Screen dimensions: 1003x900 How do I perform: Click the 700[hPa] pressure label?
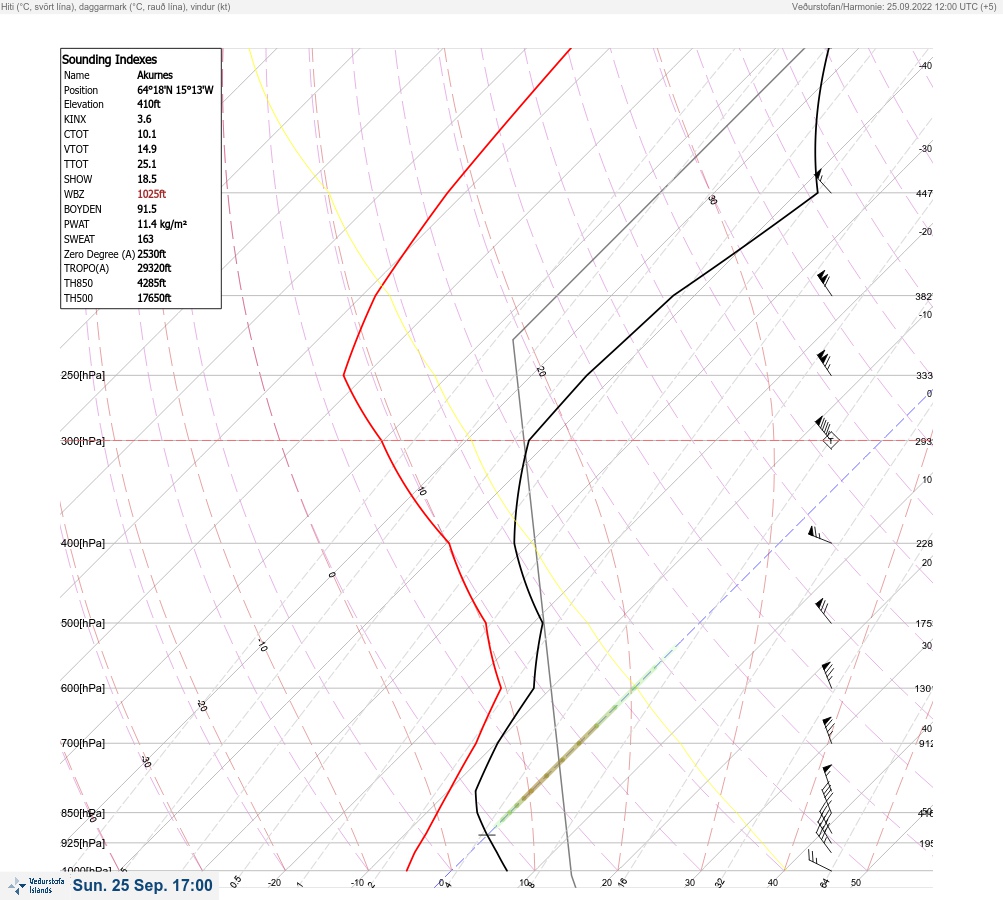pos(83,743)
